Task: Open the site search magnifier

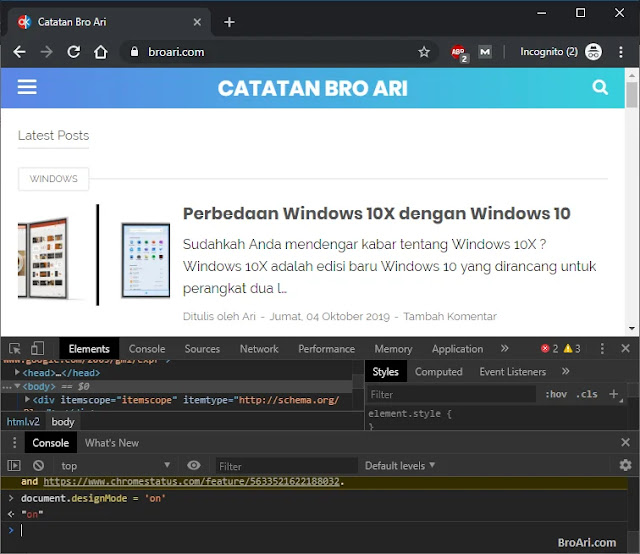Action: 600,87
